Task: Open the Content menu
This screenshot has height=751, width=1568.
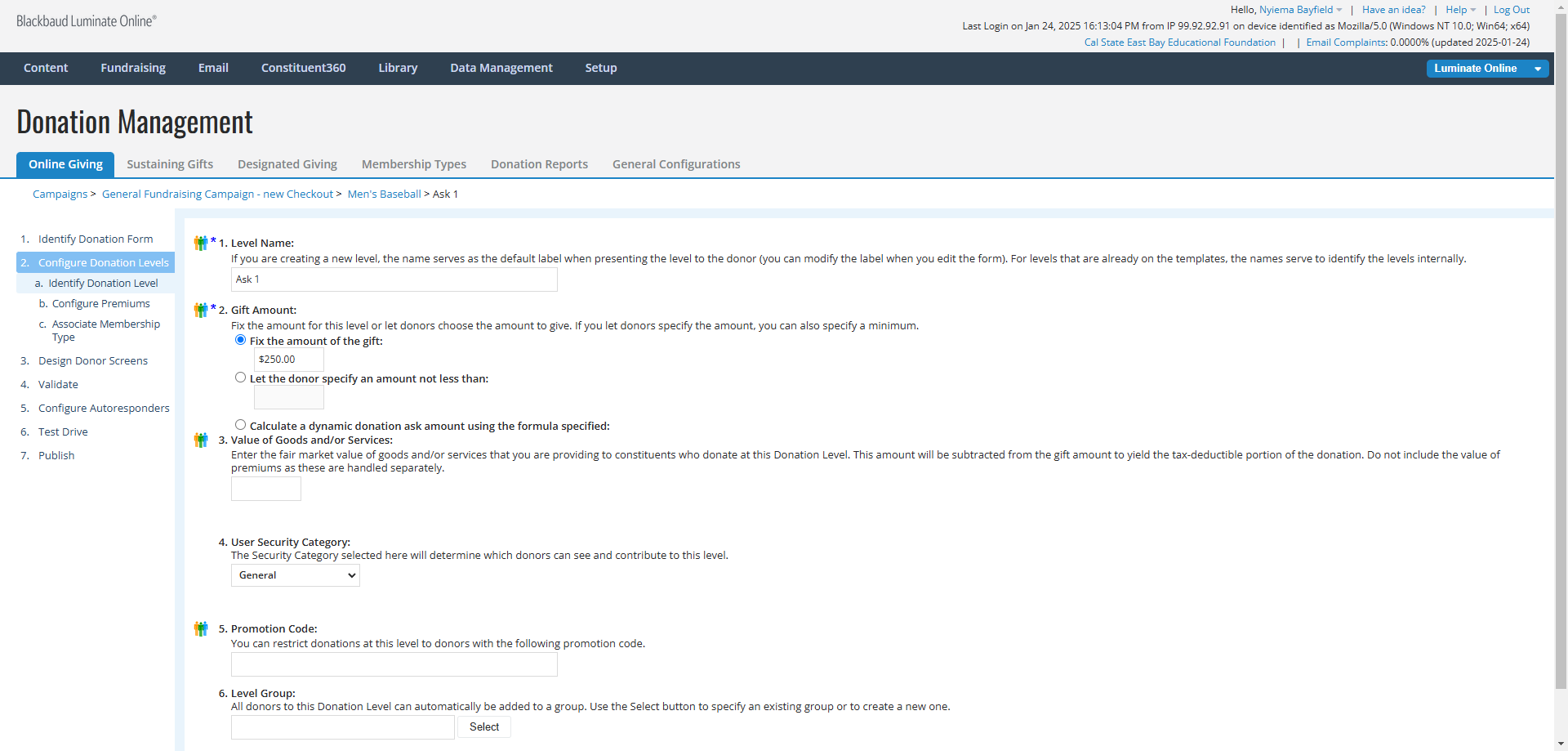Action: coord(46,68)
